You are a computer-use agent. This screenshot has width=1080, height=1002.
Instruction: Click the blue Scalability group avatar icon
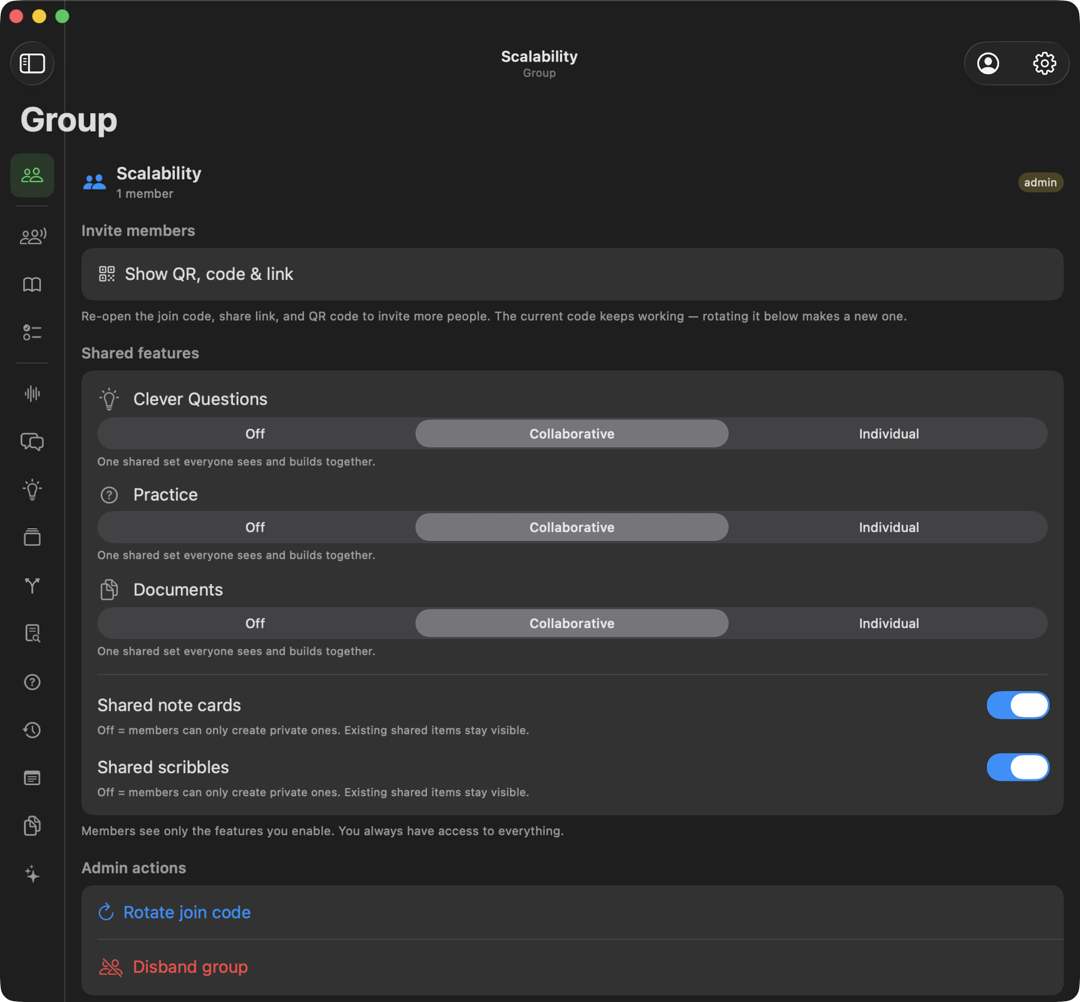pos(94,182)
